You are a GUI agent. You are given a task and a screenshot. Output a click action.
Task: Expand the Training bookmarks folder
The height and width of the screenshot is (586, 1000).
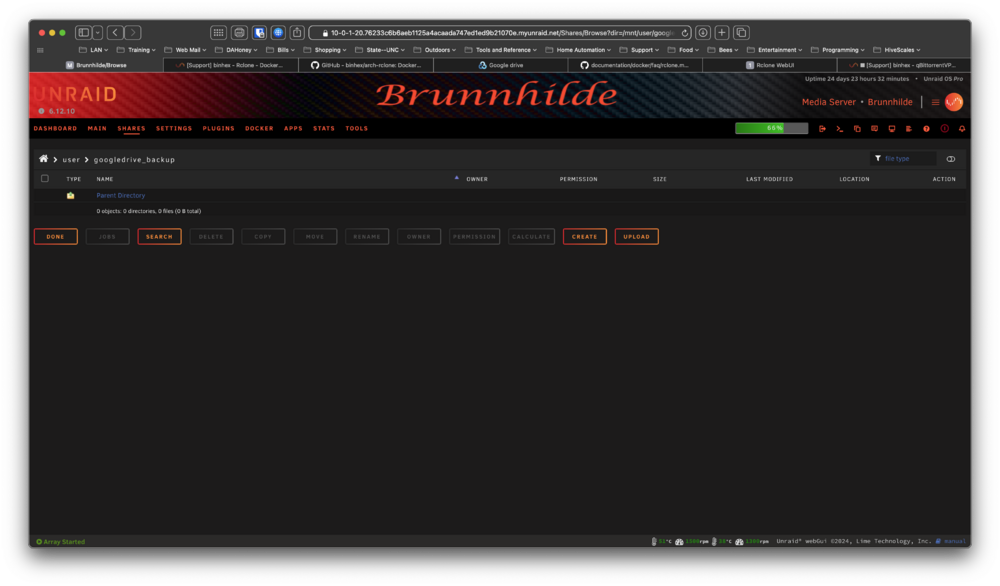[x=136, y=50]
